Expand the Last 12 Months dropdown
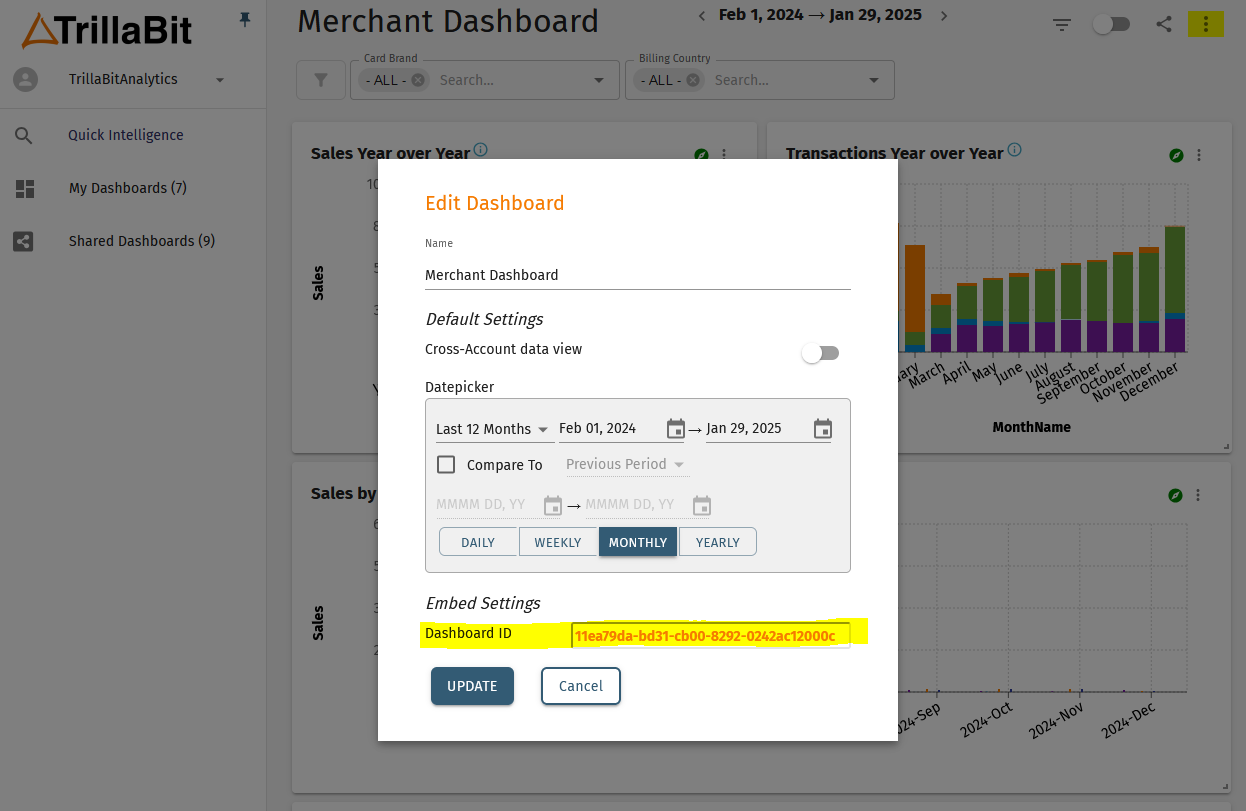Image resolution: width=1246 pixels, height=811 pixels. point(493,429)
